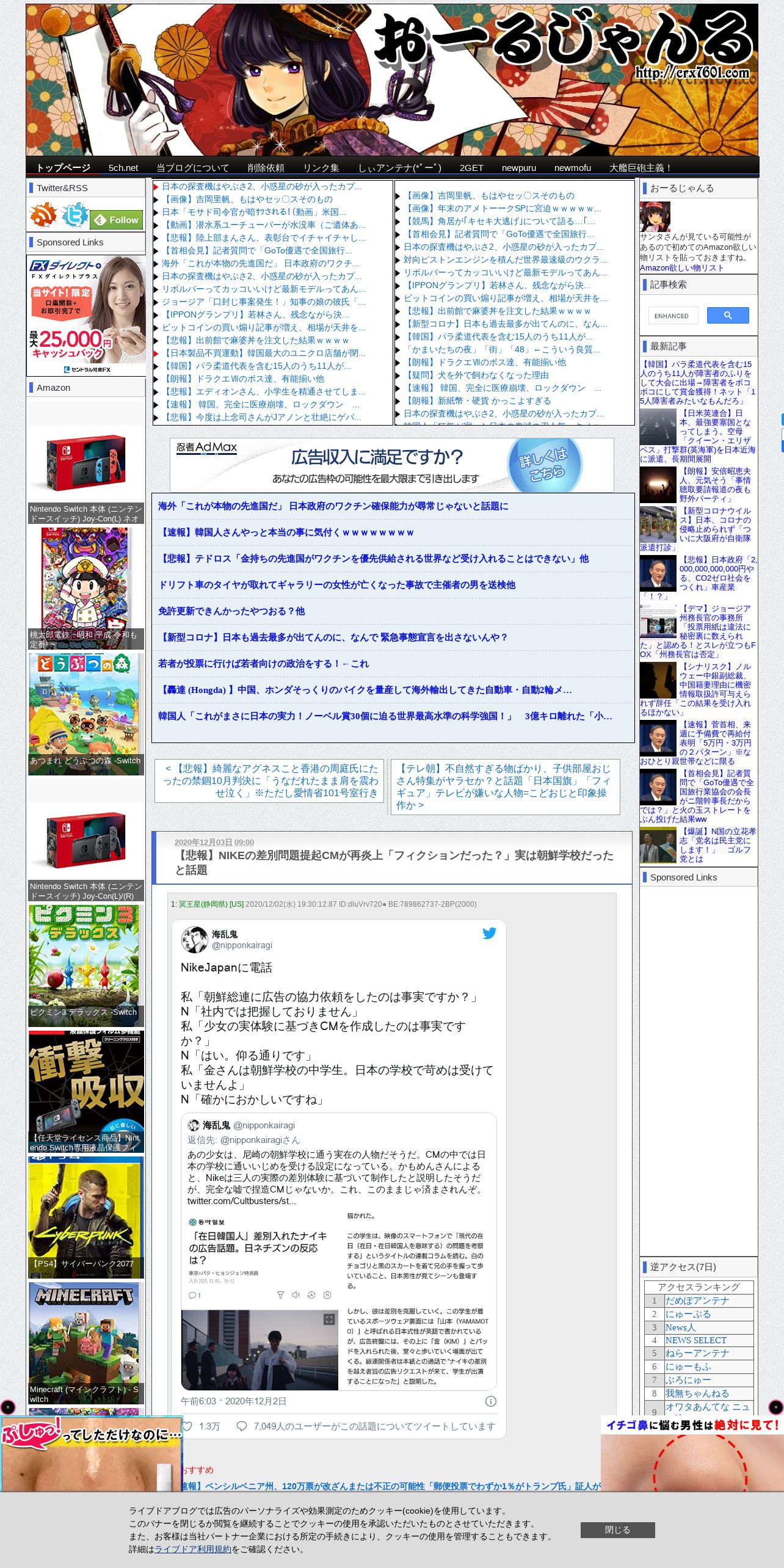Open the orange RSS feed icon
Image resolution: width=784 pixels, height=1568 pixels.
pos(44,216)
